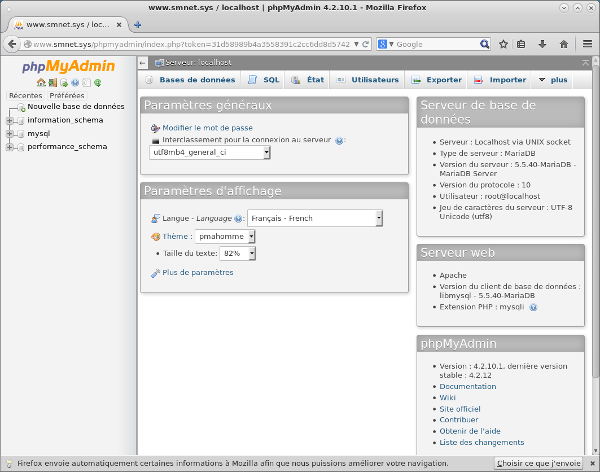Reload page using the URL bar reload icon
The image size is (600, 472).
[365, 44]
